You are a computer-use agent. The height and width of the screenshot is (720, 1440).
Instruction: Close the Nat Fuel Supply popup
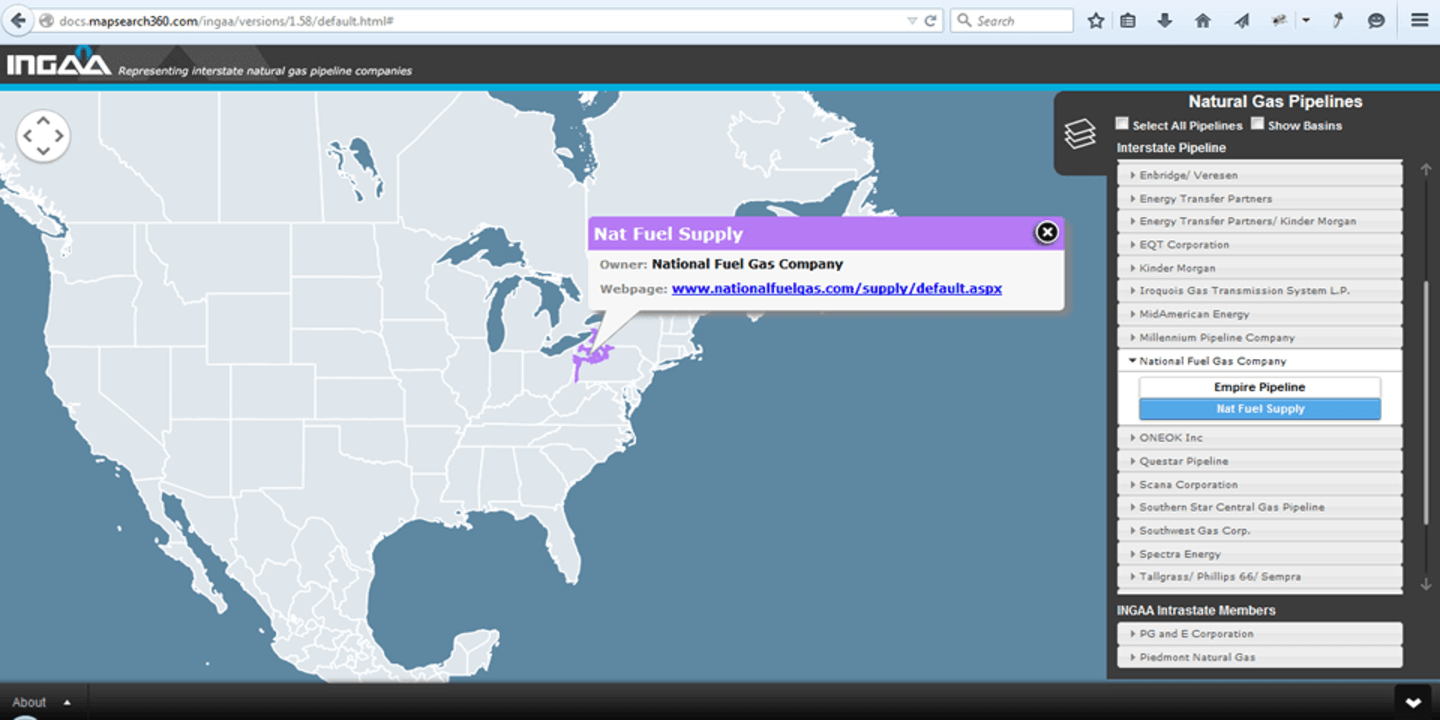coord(1046,232)
